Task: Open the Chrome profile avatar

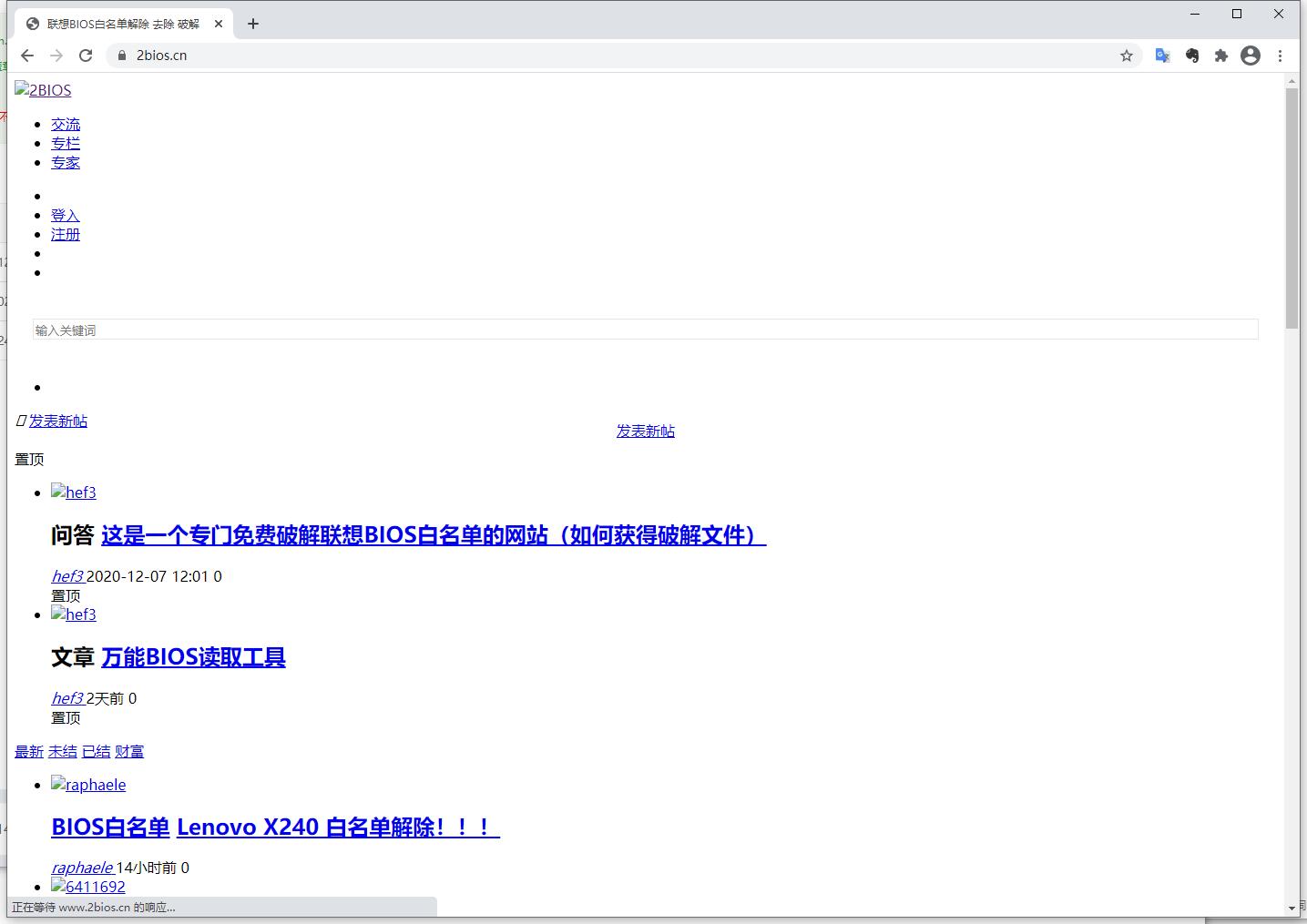Action: pos(1251,56)
